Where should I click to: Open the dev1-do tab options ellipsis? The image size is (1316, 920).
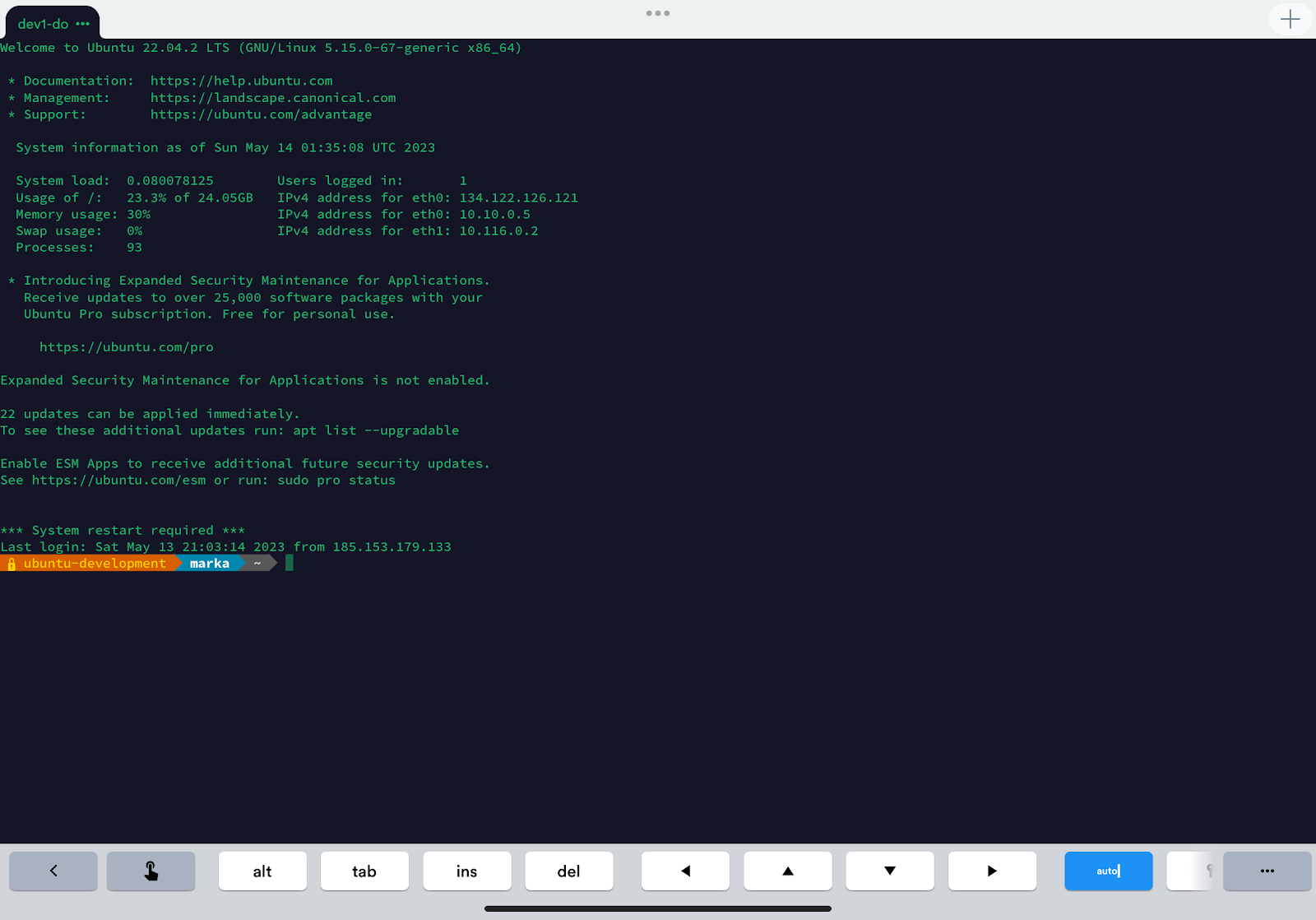point(82,24)
